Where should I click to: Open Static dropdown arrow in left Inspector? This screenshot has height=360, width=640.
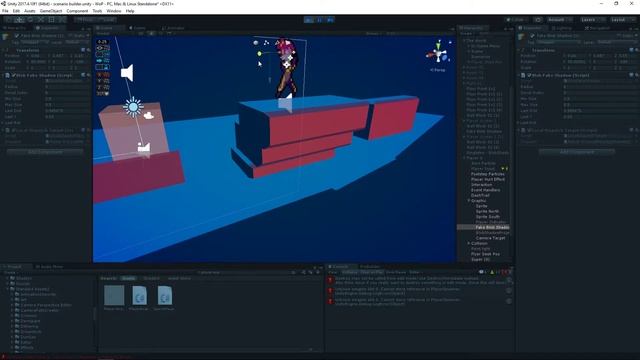(x=88, y=36)
